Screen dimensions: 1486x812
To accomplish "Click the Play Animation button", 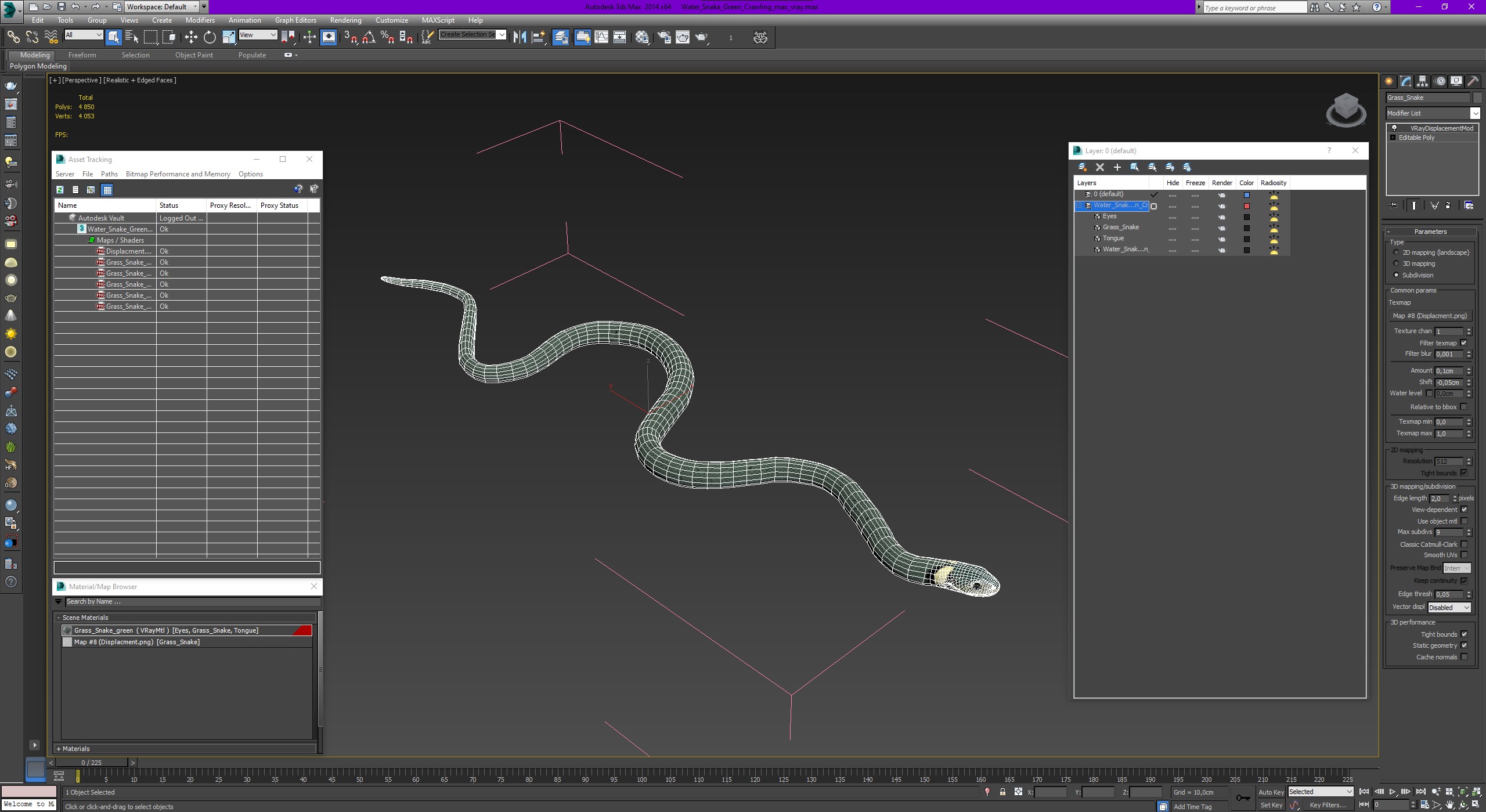I will coord(1392,792).
